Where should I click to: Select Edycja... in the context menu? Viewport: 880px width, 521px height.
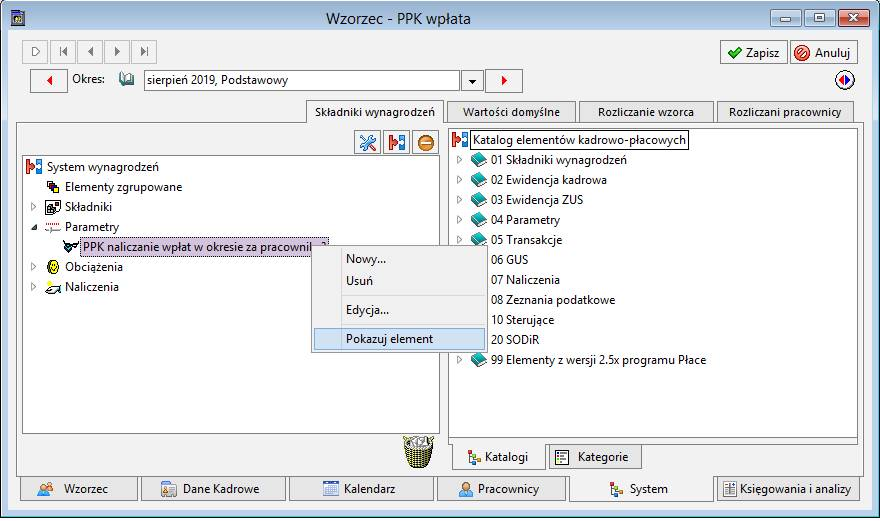pyautogui.click(x=367, y=310)
